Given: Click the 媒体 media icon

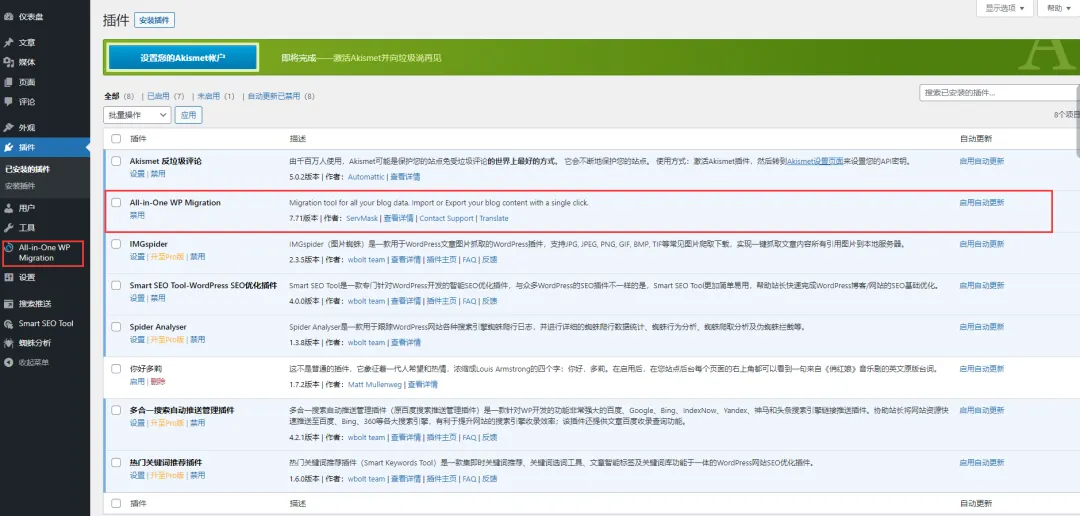Looking at the screenshot, I should pyautogui.click(x=8, y=62).
